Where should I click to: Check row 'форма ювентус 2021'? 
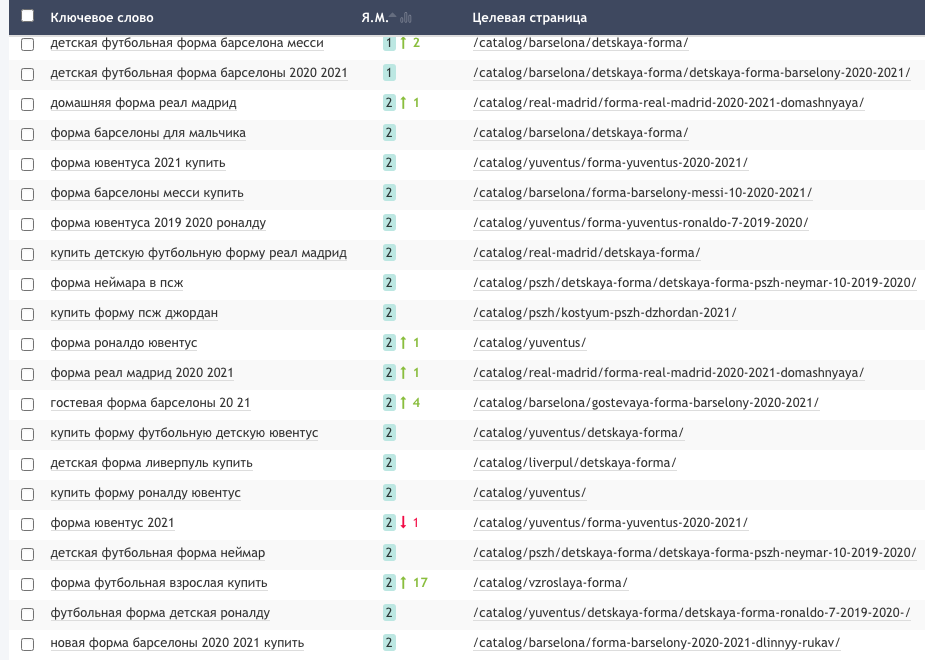pos(28,524)
